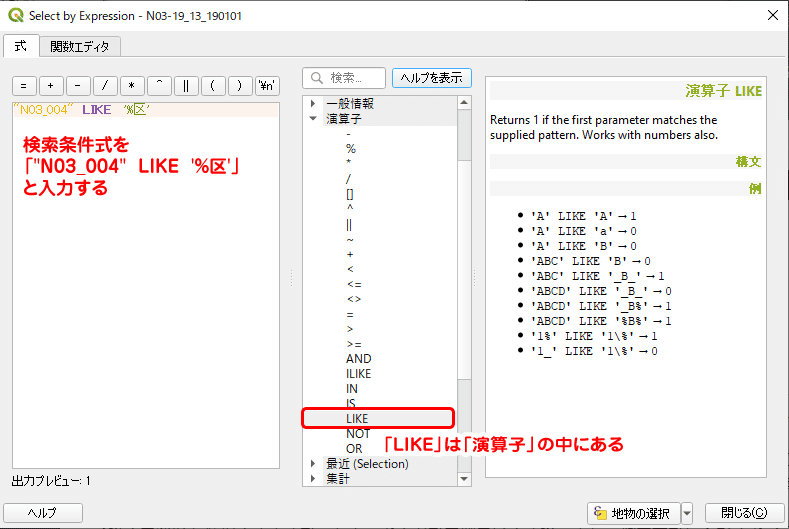This screenshot has width=789, height=529.
Task: Select the '~' operator in list
Action: [x=350, y=240]
